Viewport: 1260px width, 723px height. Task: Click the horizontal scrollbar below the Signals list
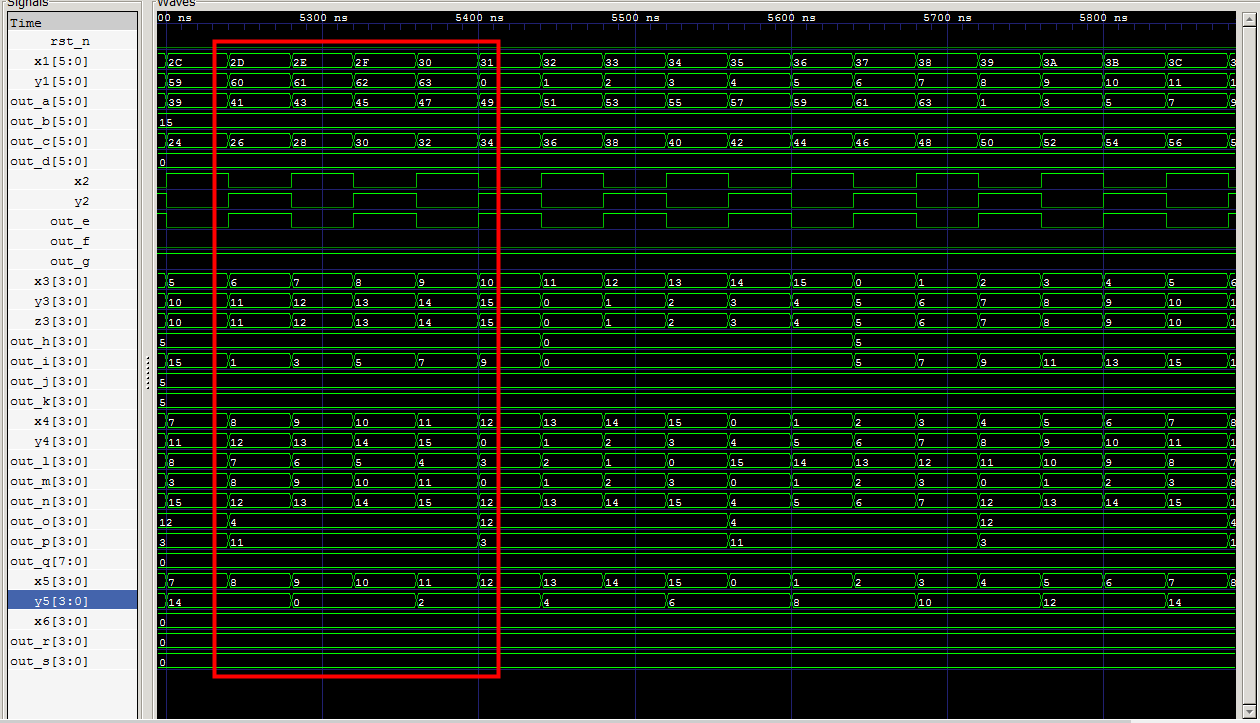pos(72,717)
